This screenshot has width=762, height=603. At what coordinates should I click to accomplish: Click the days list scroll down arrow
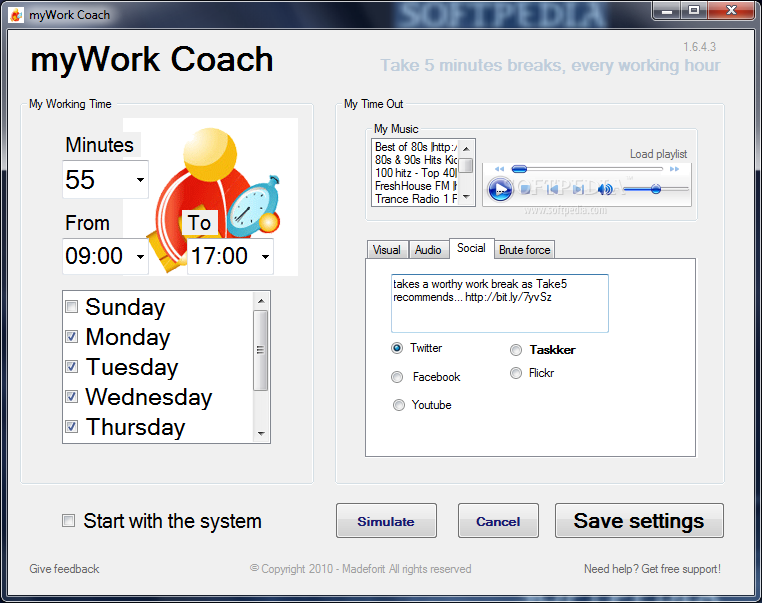point(261,433)
